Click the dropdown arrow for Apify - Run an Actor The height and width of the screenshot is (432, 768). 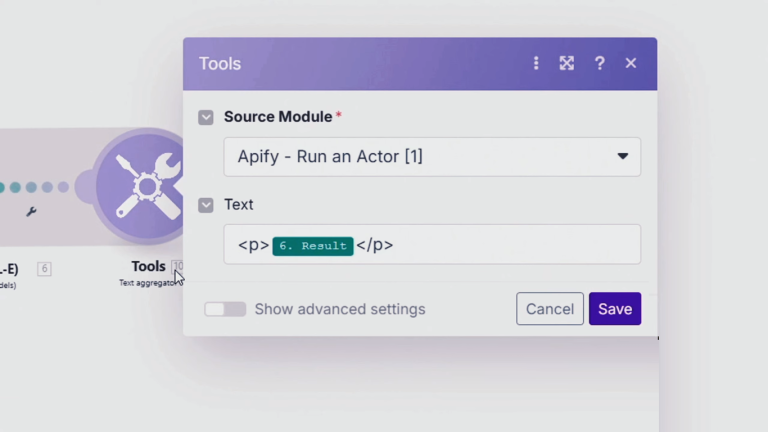[x=622, y=157]
